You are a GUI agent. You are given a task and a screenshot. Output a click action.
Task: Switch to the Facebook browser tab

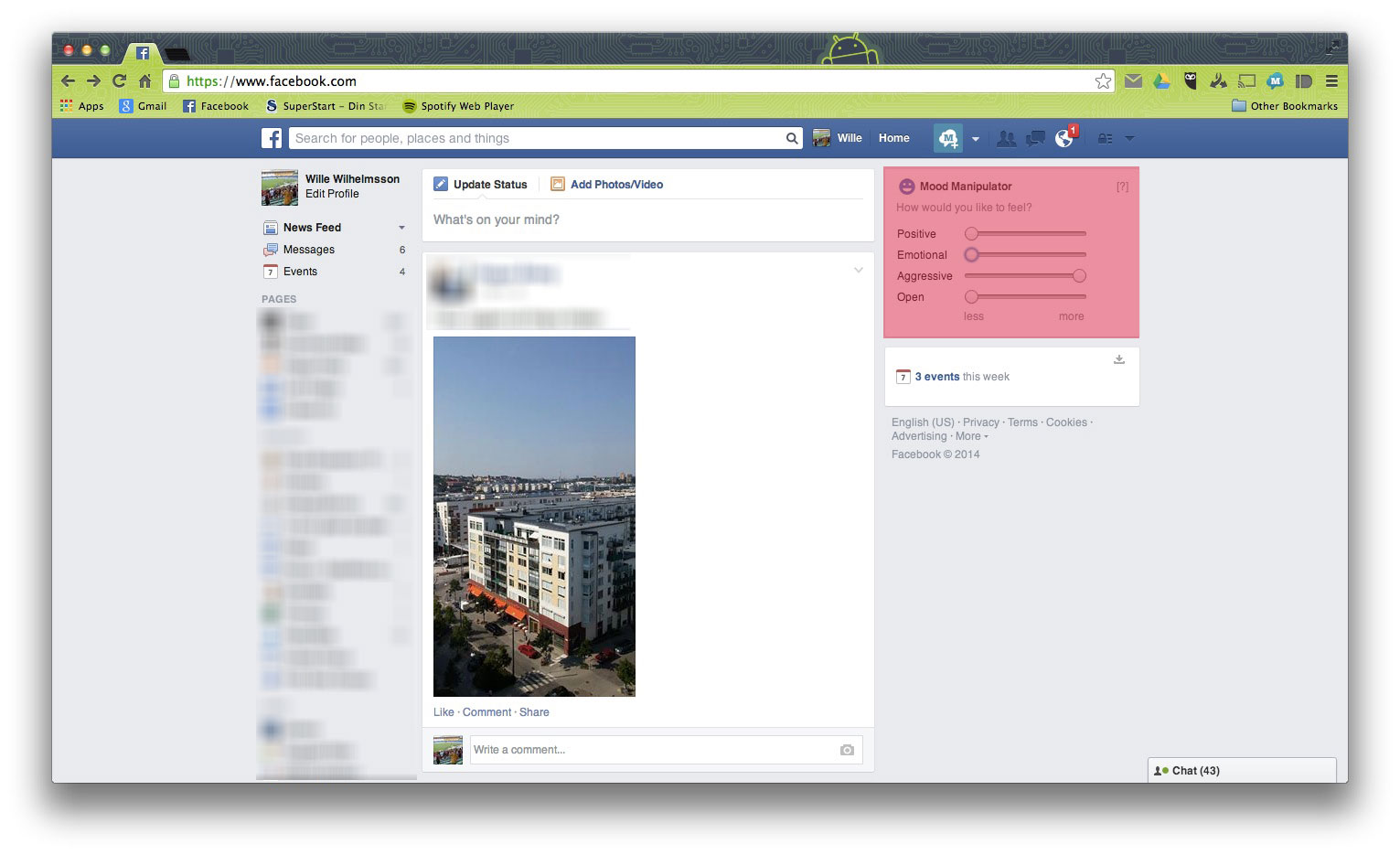click(x=142, y=53)
